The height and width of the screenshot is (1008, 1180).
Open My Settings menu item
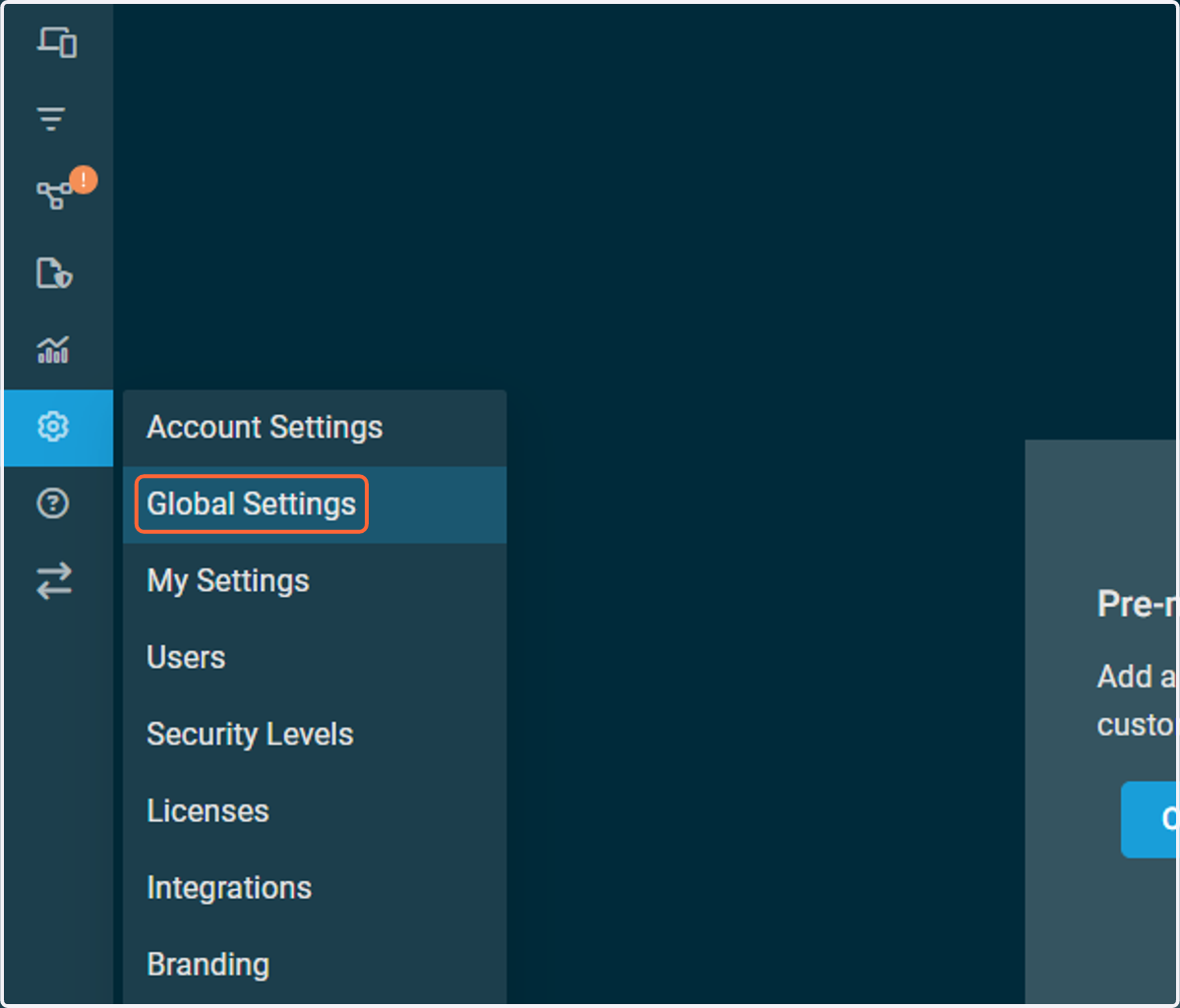tap(315, 581)
